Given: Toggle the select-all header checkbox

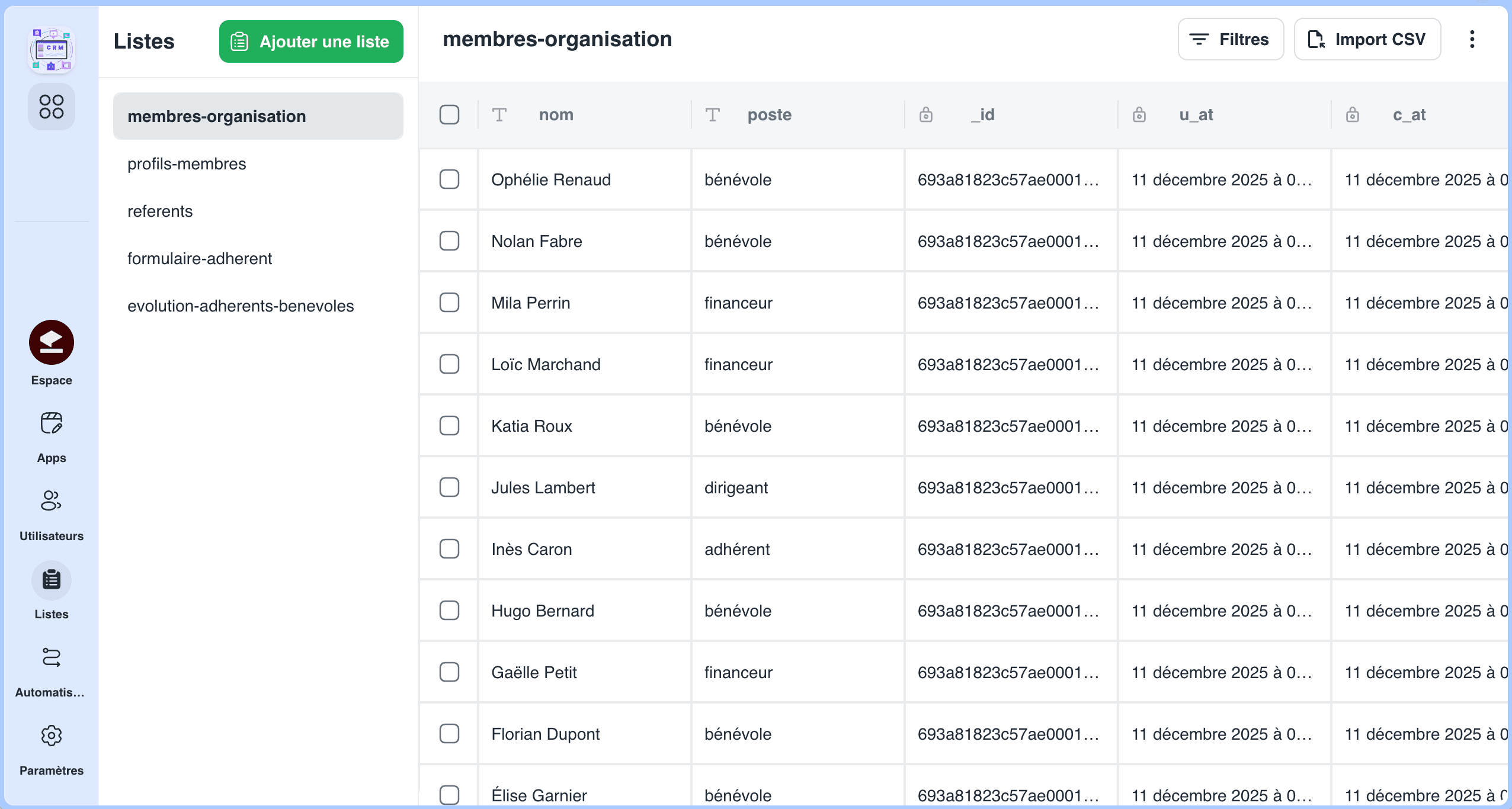Looking at the screenshot, I should click(x=449, y=115).
